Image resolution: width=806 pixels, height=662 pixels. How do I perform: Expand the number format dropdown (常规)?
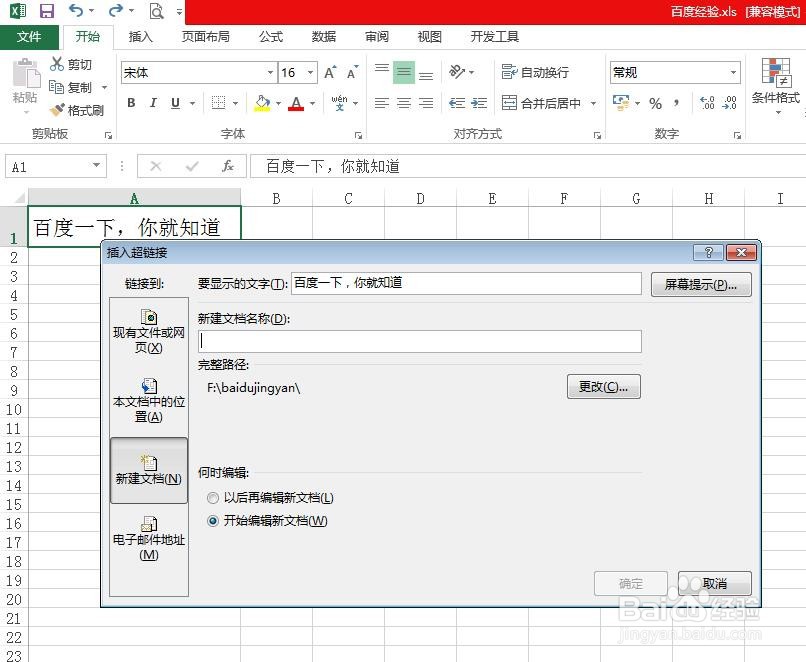(734, 72)
